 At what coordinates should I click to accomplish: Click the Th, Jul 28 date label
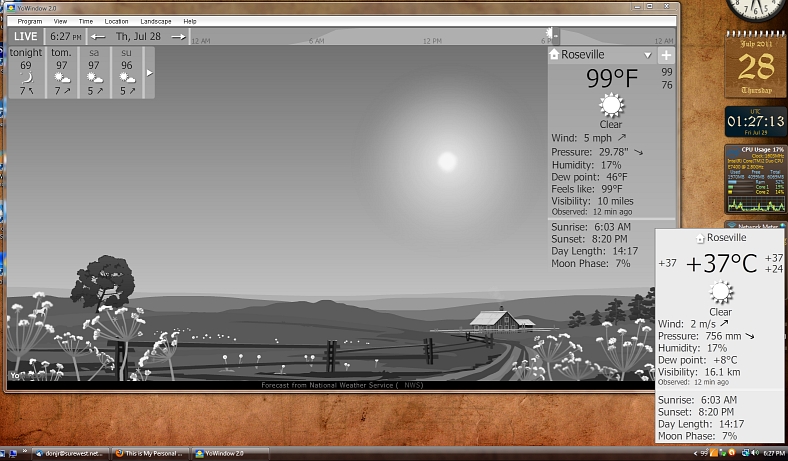coord(138,36)
